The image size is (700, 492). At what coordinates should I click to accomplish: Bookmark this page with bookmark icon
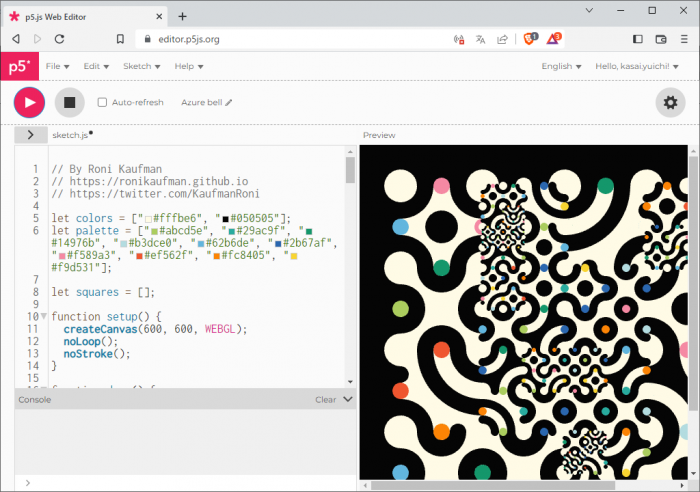pyautogui.click(x=120, y=39)
